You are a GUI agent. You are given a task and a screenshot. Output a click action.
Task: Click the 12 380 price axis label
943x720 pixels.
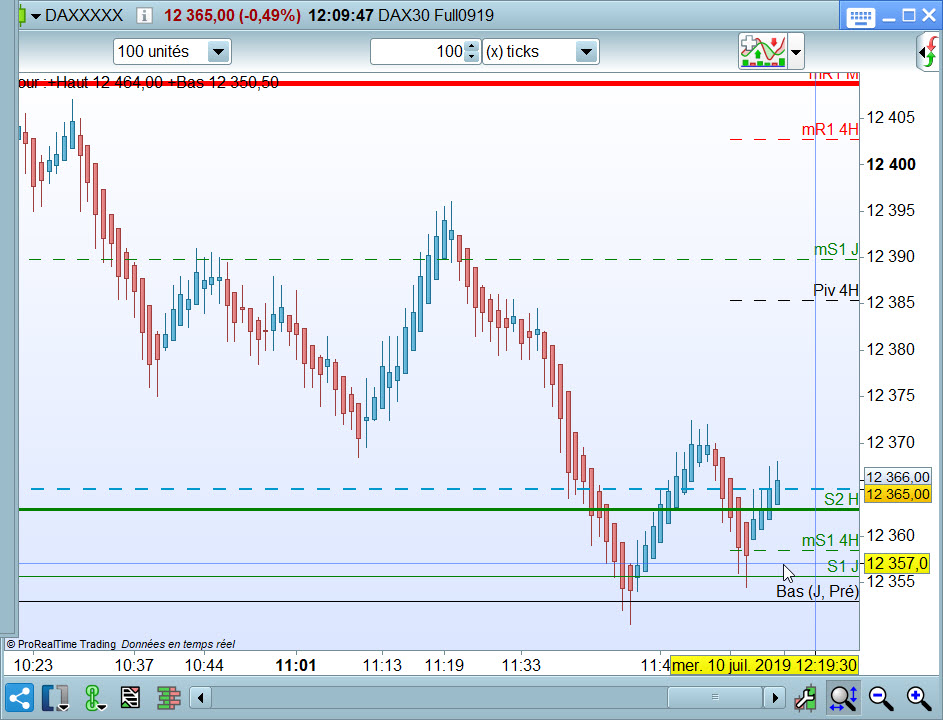pos(891,349)
